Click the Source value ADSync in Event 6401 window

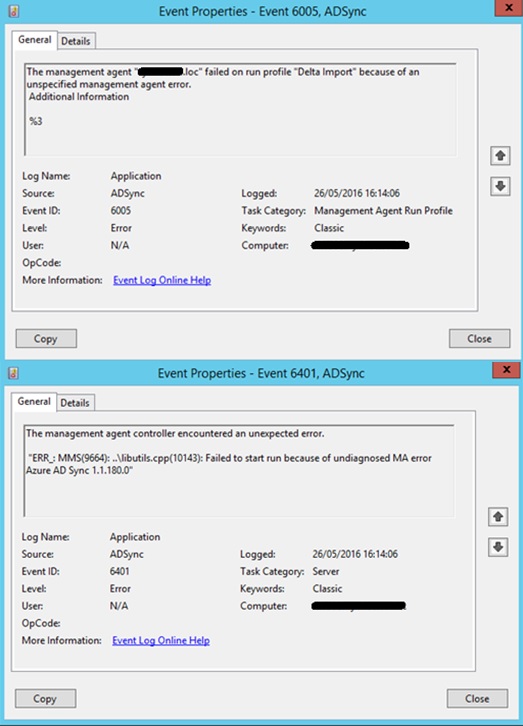126,554
